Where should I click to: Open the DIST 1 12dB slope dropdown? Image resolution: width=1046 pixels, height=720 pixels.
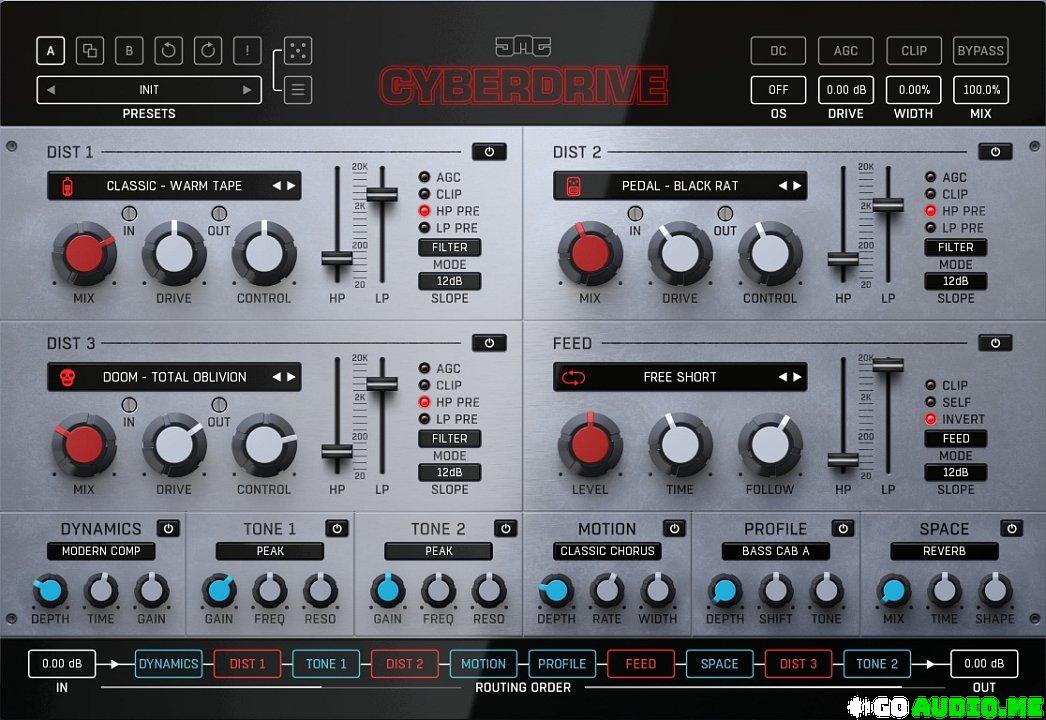click(449, 281)
